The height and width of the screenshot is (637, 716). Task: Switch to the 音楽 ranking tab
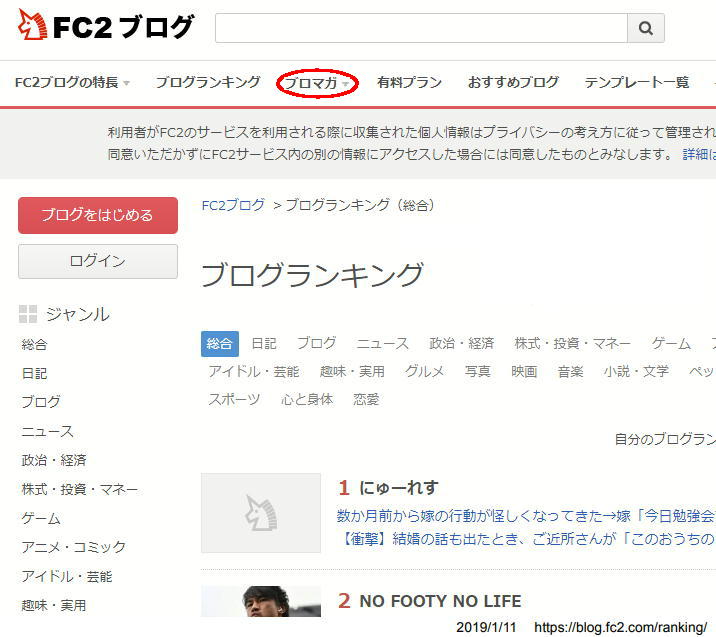pyautogui.click(x=570, y=372)
